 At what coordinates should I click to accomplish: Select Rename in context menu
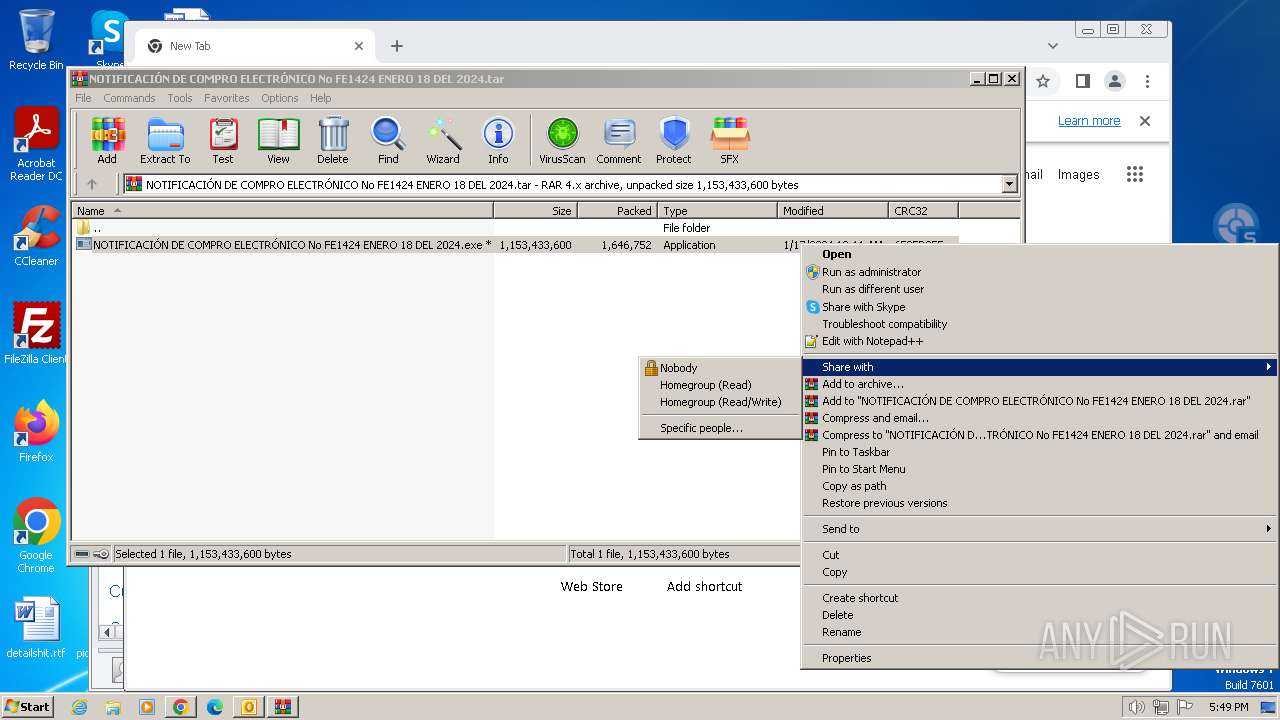coord(1040,632)
